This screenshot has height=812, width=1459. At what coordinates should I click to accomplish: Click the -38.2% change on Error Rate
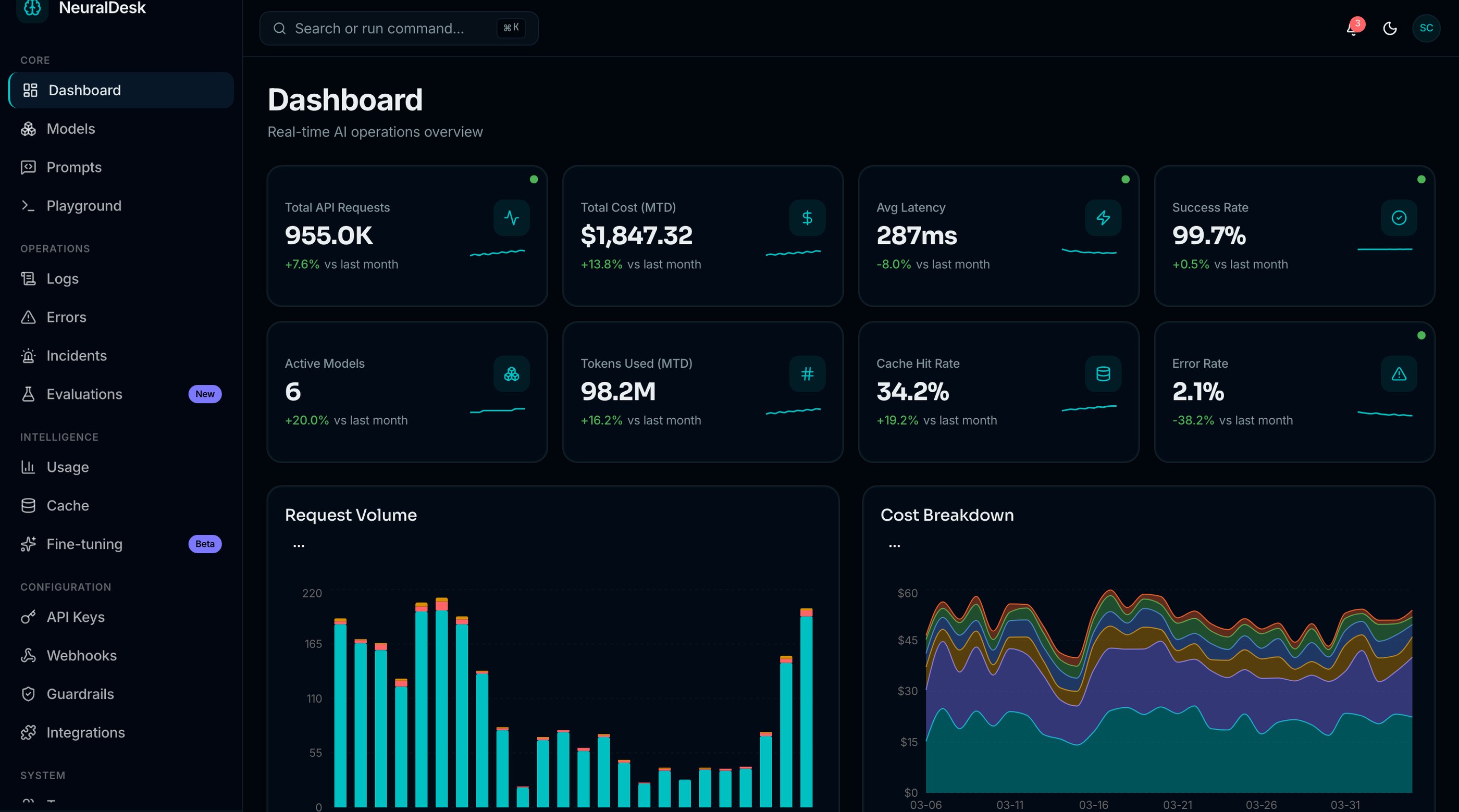pos(1193,420)
